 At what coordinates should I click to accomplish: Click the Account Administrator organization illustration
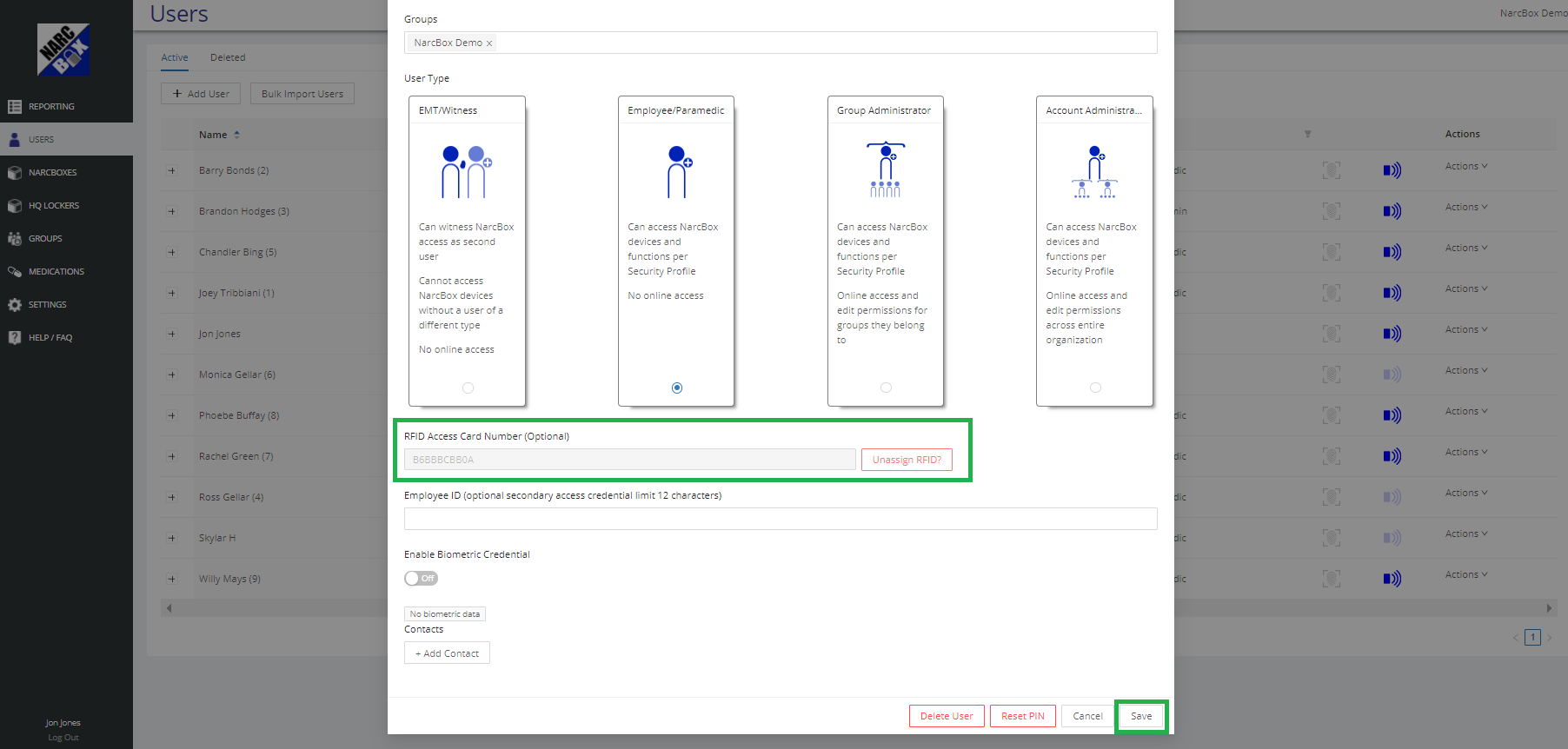click(1094, 172)
